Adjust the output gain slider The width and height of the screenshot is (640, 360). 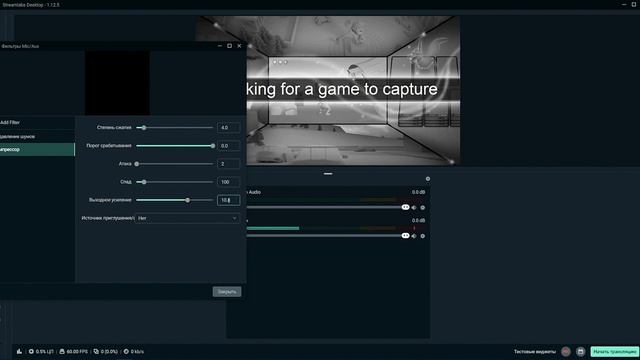point(175,200)
